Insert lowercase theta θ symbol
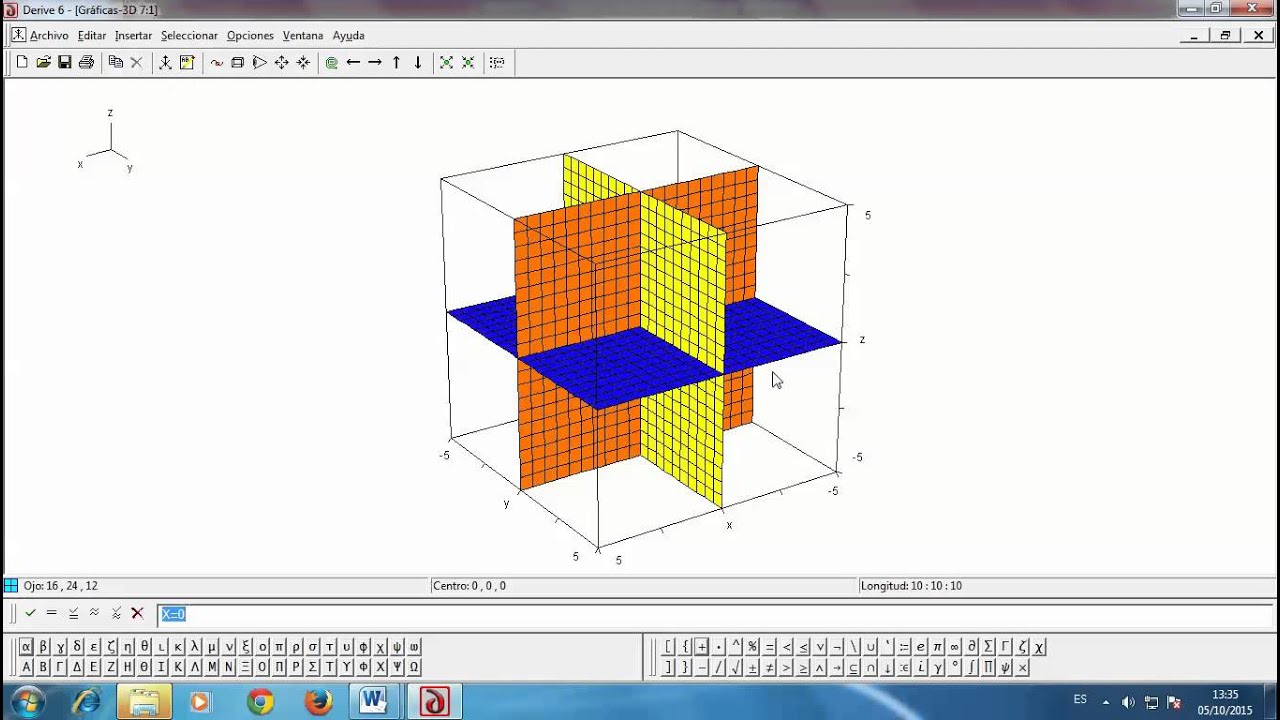The height and width of the screenshot is (720, 1280). pyautogui.click(x=144, y=647)
